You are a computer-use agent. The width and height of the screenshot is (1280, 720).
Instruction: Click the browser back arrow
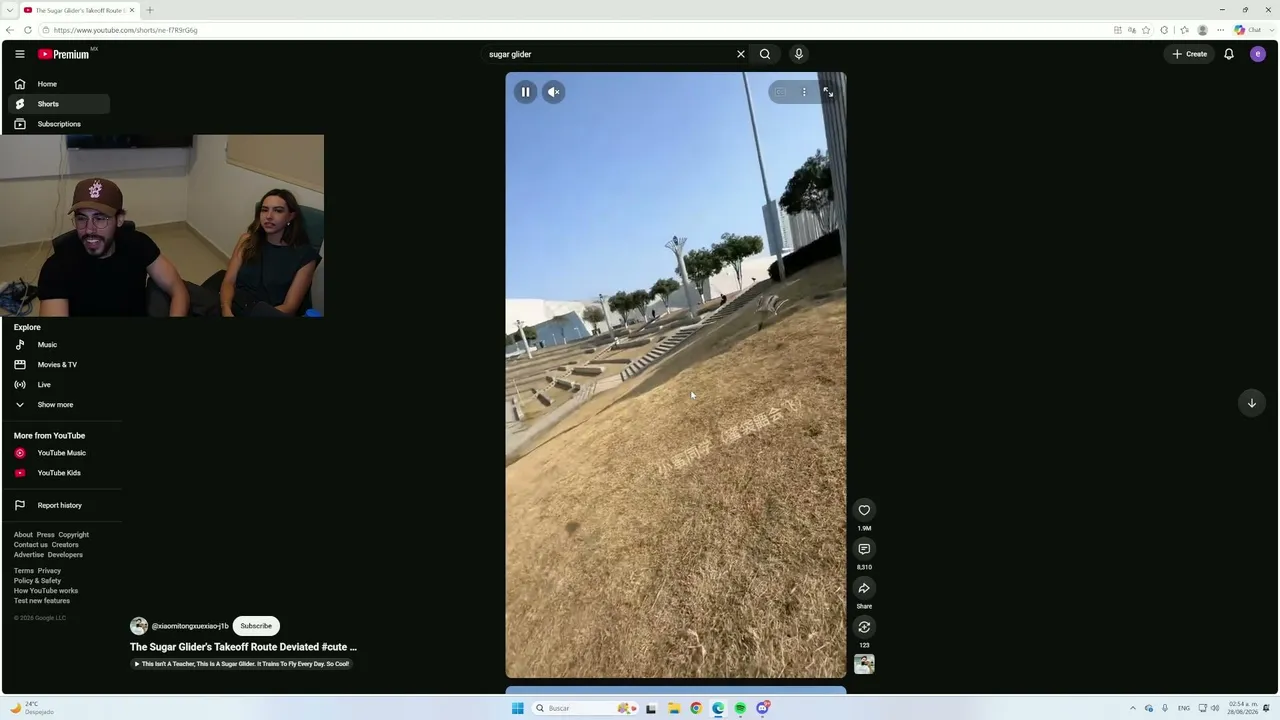pyautogui.click(x=10, y=30)
